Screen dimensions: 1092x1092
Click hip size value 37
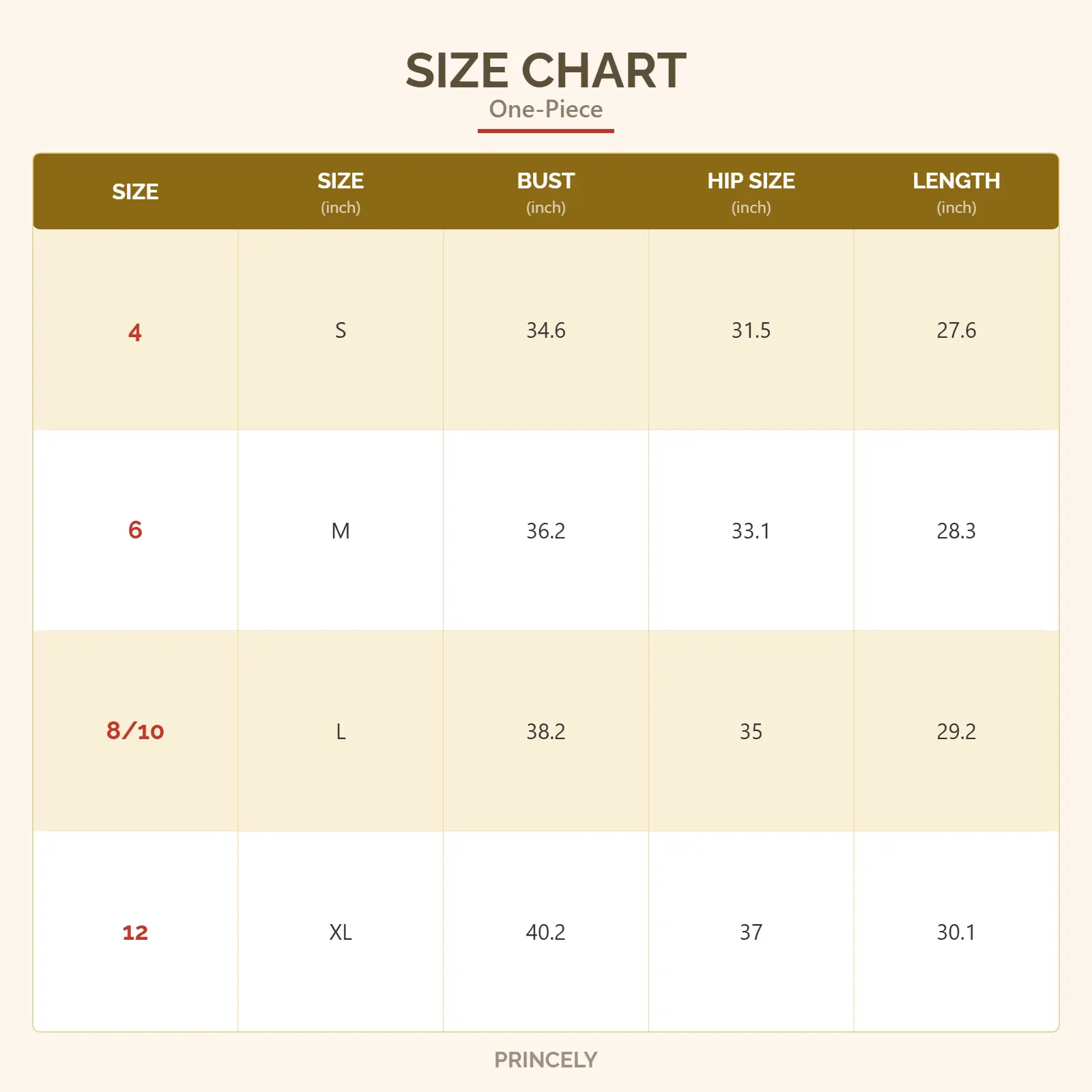tap(751, 932)
